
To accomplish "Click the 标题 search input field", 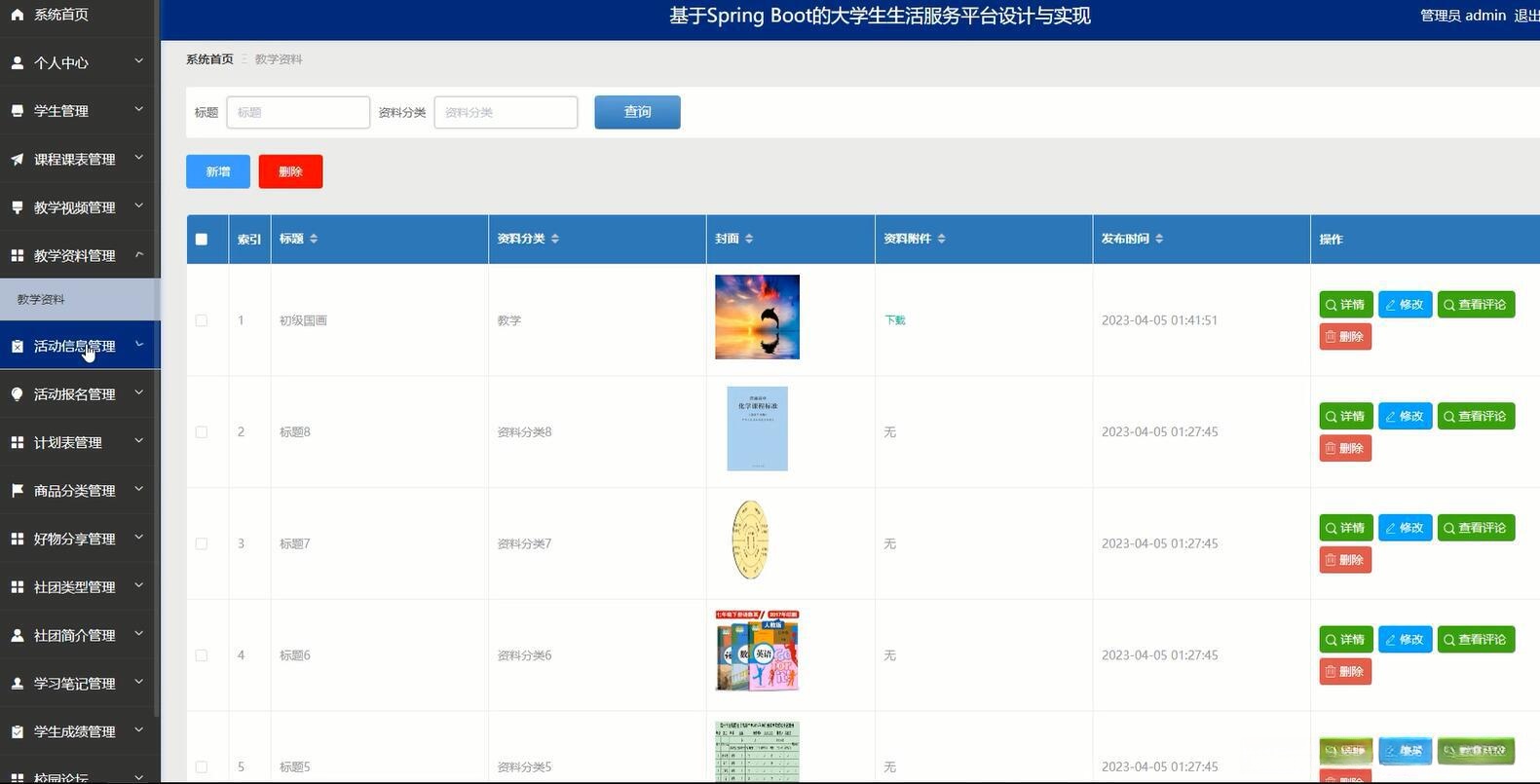I will pos(298,112).
